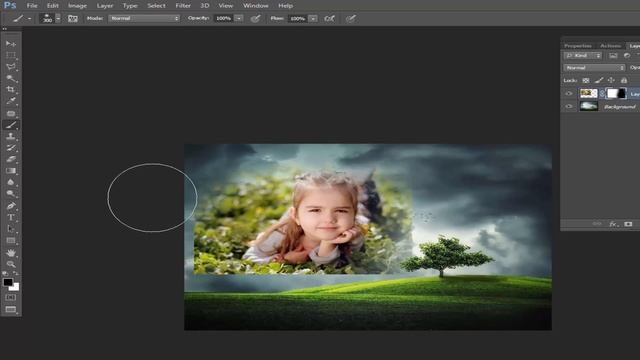Select the Move tool
Screen dimensions: 640x360
11,44
